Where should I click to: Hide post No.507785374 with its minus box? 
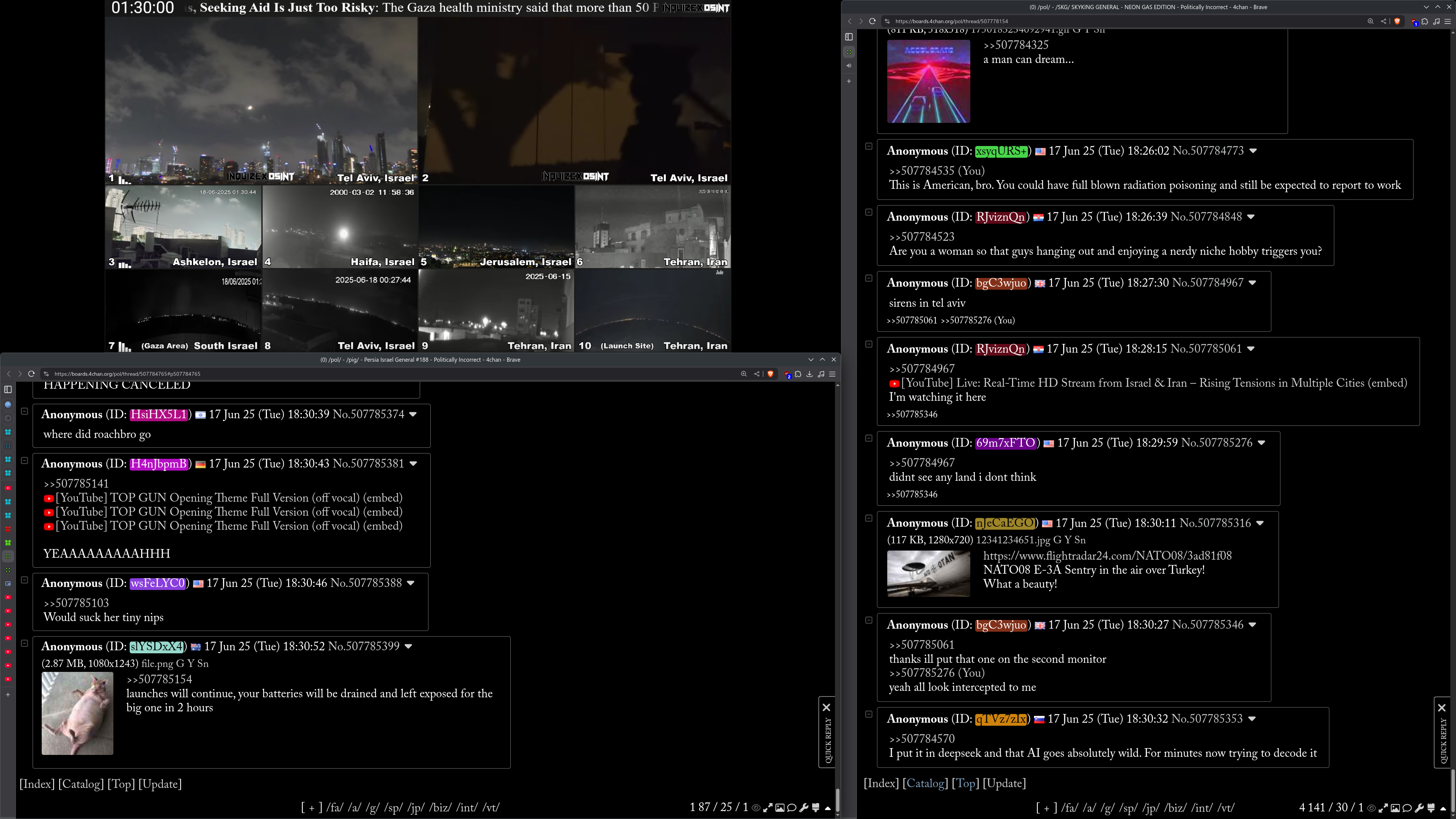tap(24, 411)
